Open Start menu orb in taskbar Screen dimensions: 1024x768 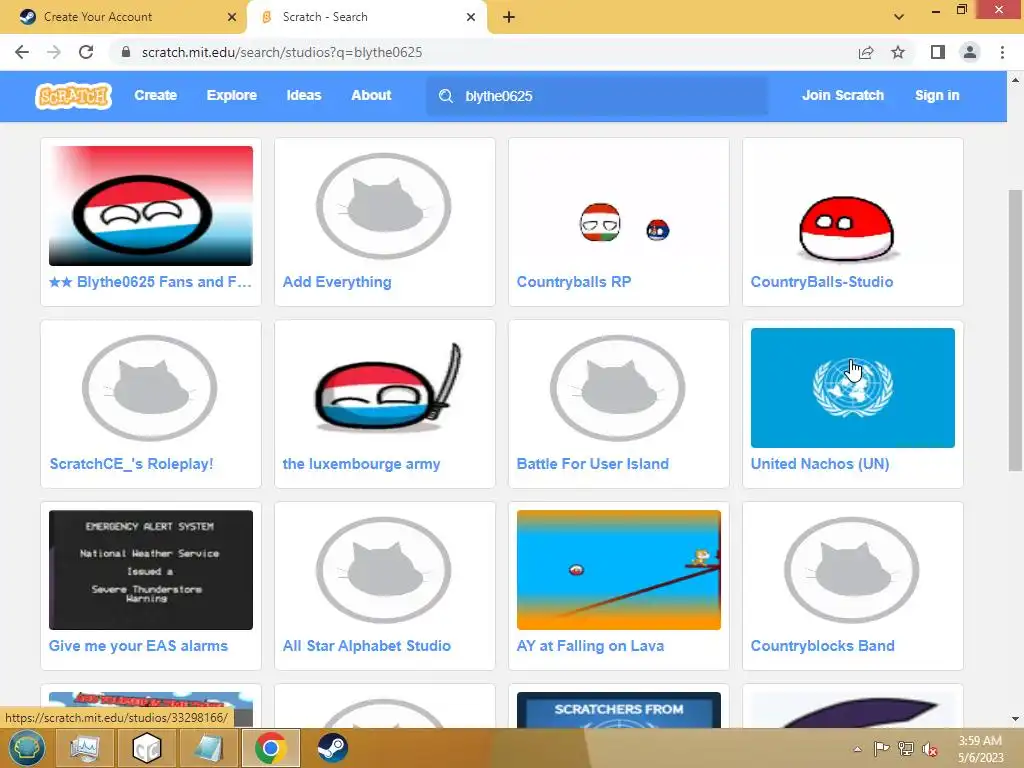(27, 748)
